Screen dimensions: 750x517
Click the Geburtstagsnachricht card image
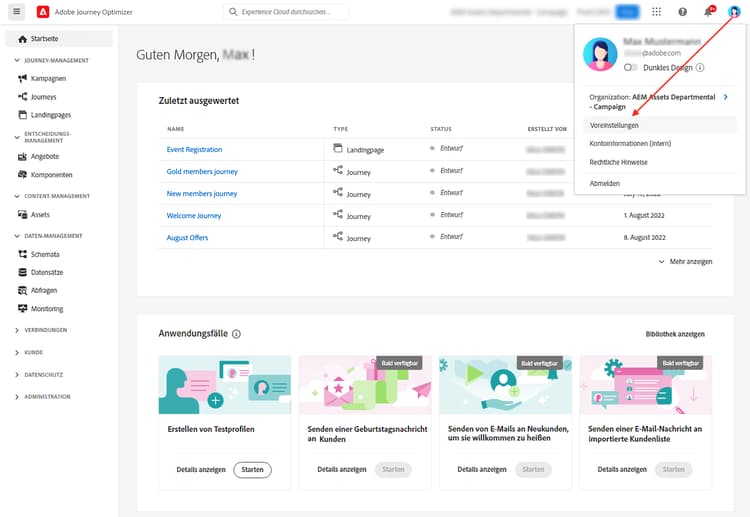(x=365, y=385)
